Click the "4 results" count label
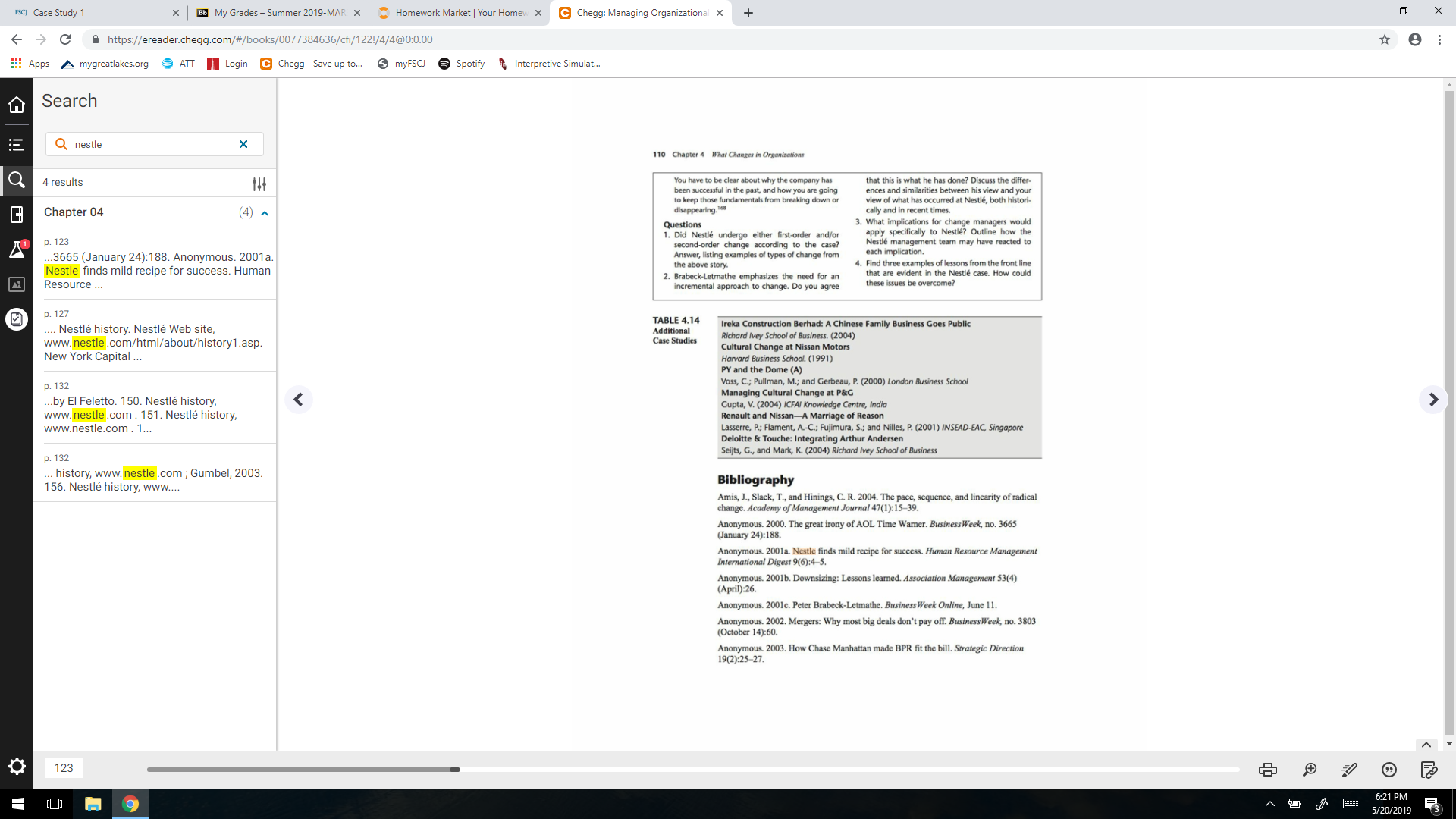Image resolution: width=1456 pixels, height=819 pixels. point(63,182)
